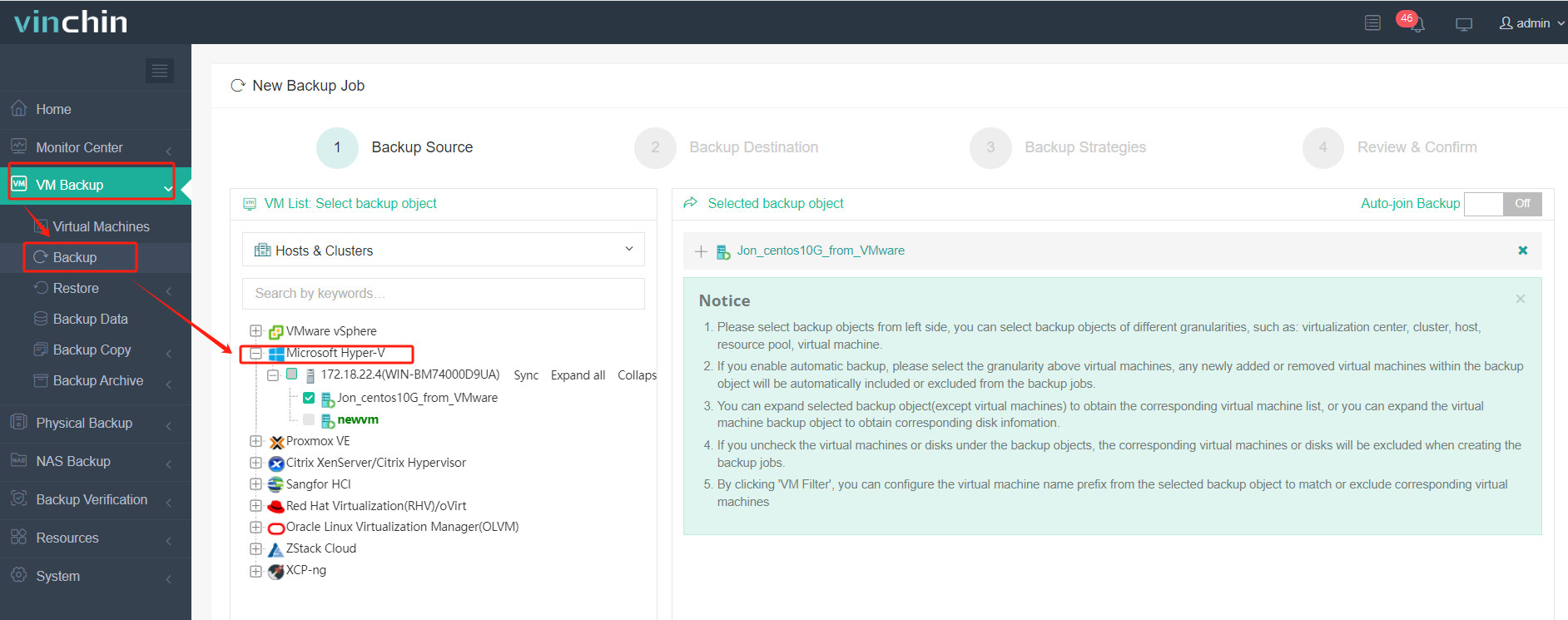Toggle the sidebar hamburger menu button

click(160, 71)
